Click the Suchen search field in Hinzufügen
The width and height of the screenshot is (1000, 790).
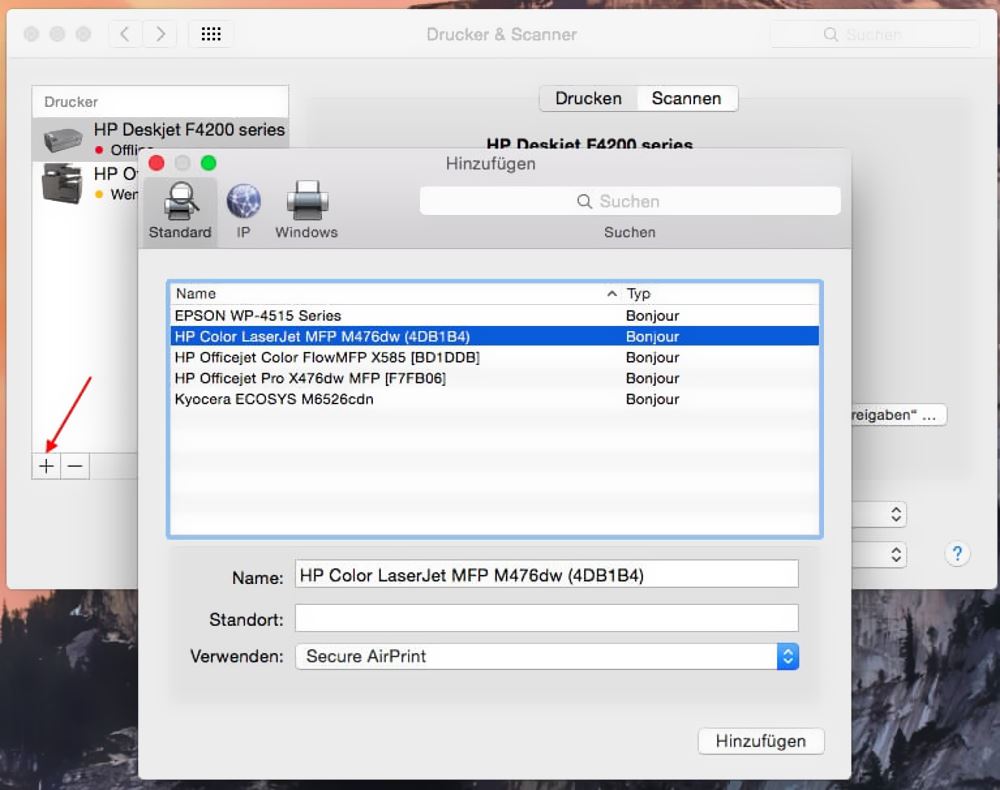click(x=630, y=201)
